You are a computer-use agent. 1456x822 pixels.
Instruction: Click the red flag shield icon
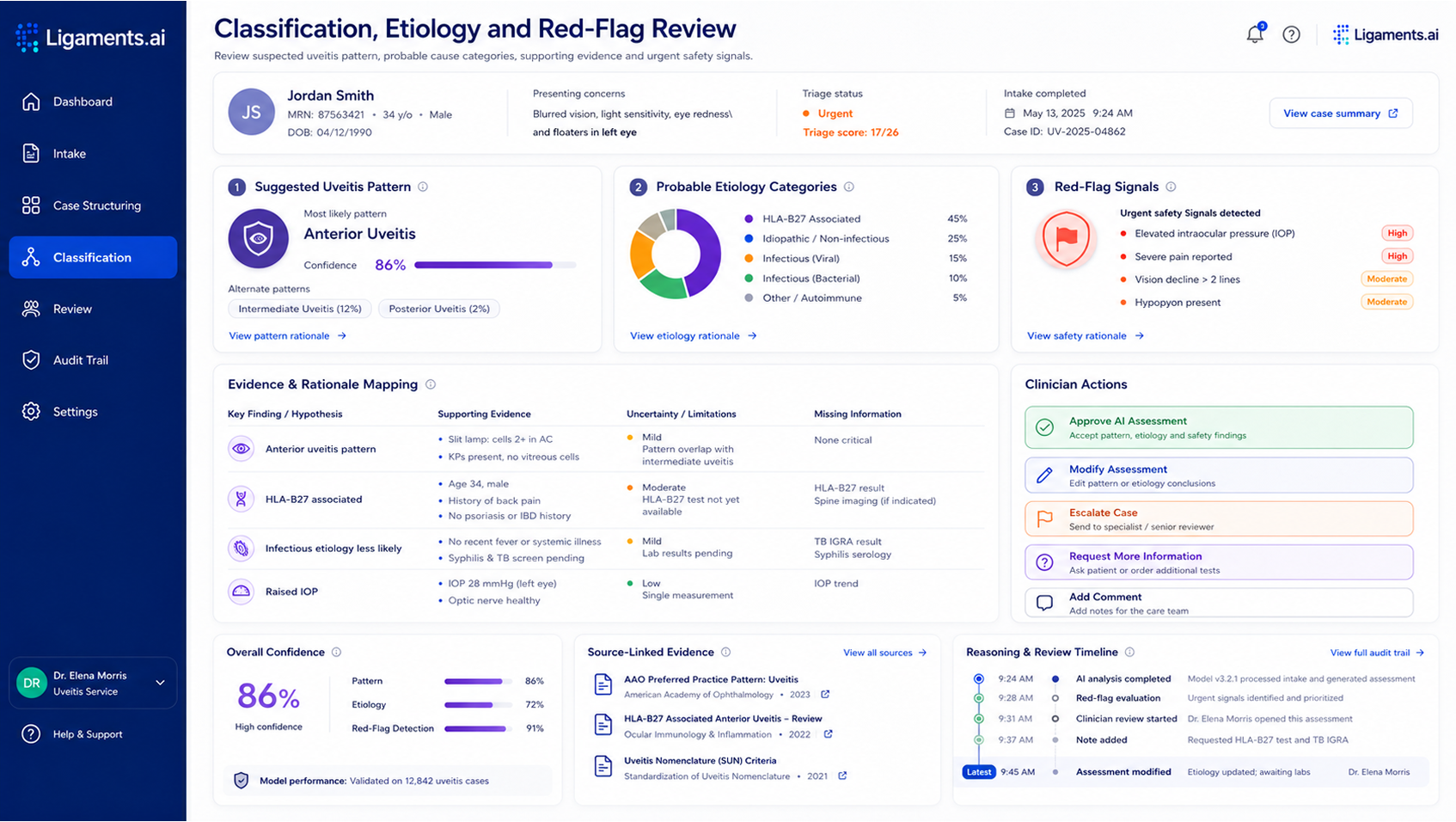pos(1066,238)
